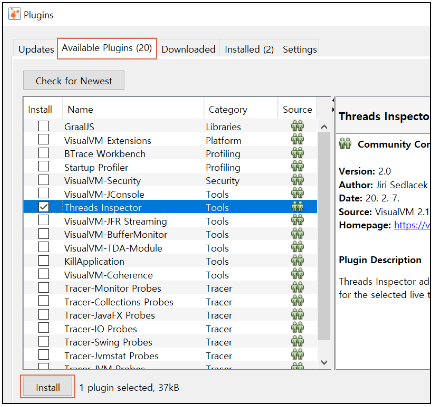Viewport: 433px width, 407px height.
Task: Uncheck the Threads Inspector checkbox
Action: [x=43, y=207]
